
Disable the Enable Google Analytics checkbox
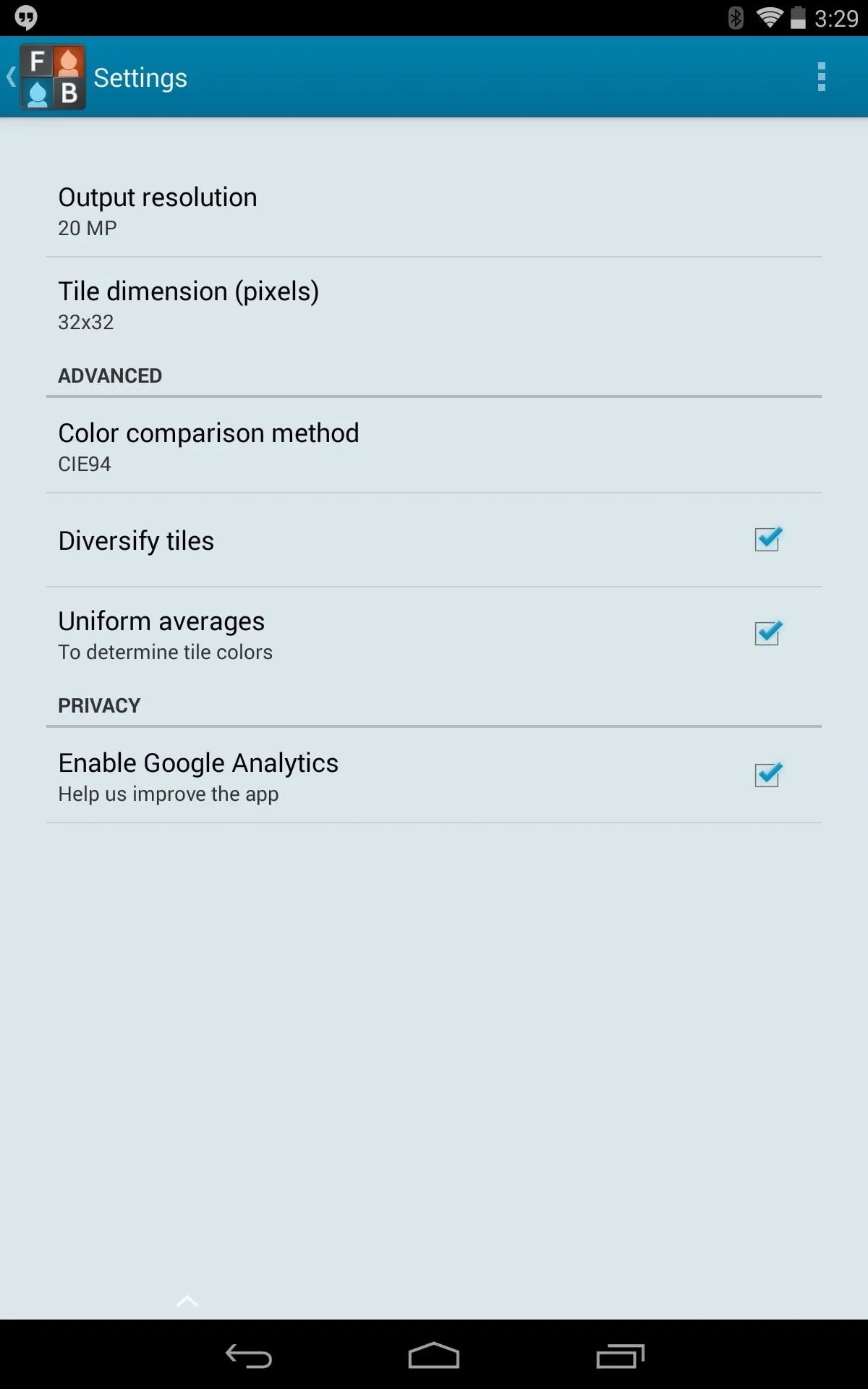767,775
